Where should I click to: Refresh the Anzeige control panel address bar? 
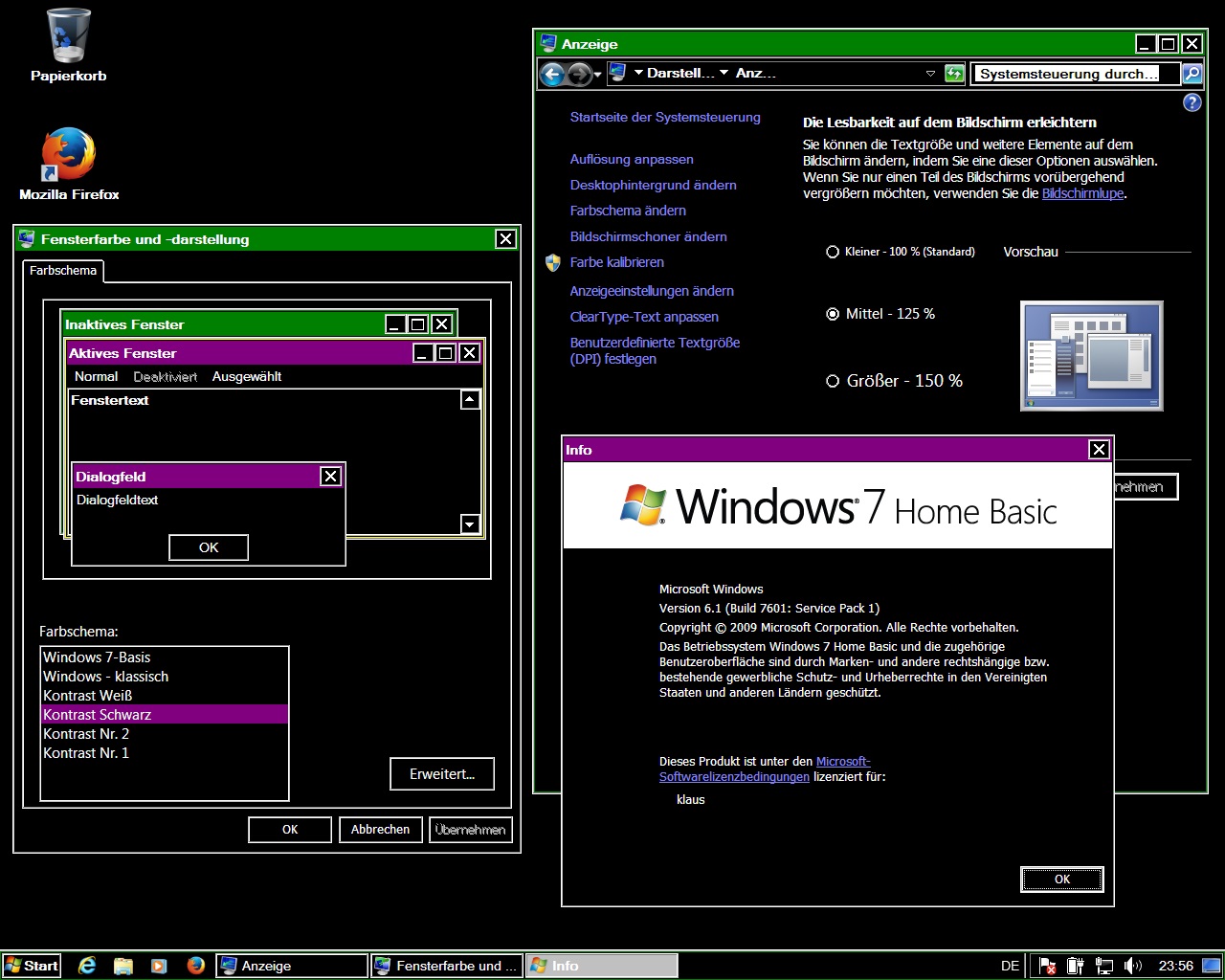click(954, 74)
